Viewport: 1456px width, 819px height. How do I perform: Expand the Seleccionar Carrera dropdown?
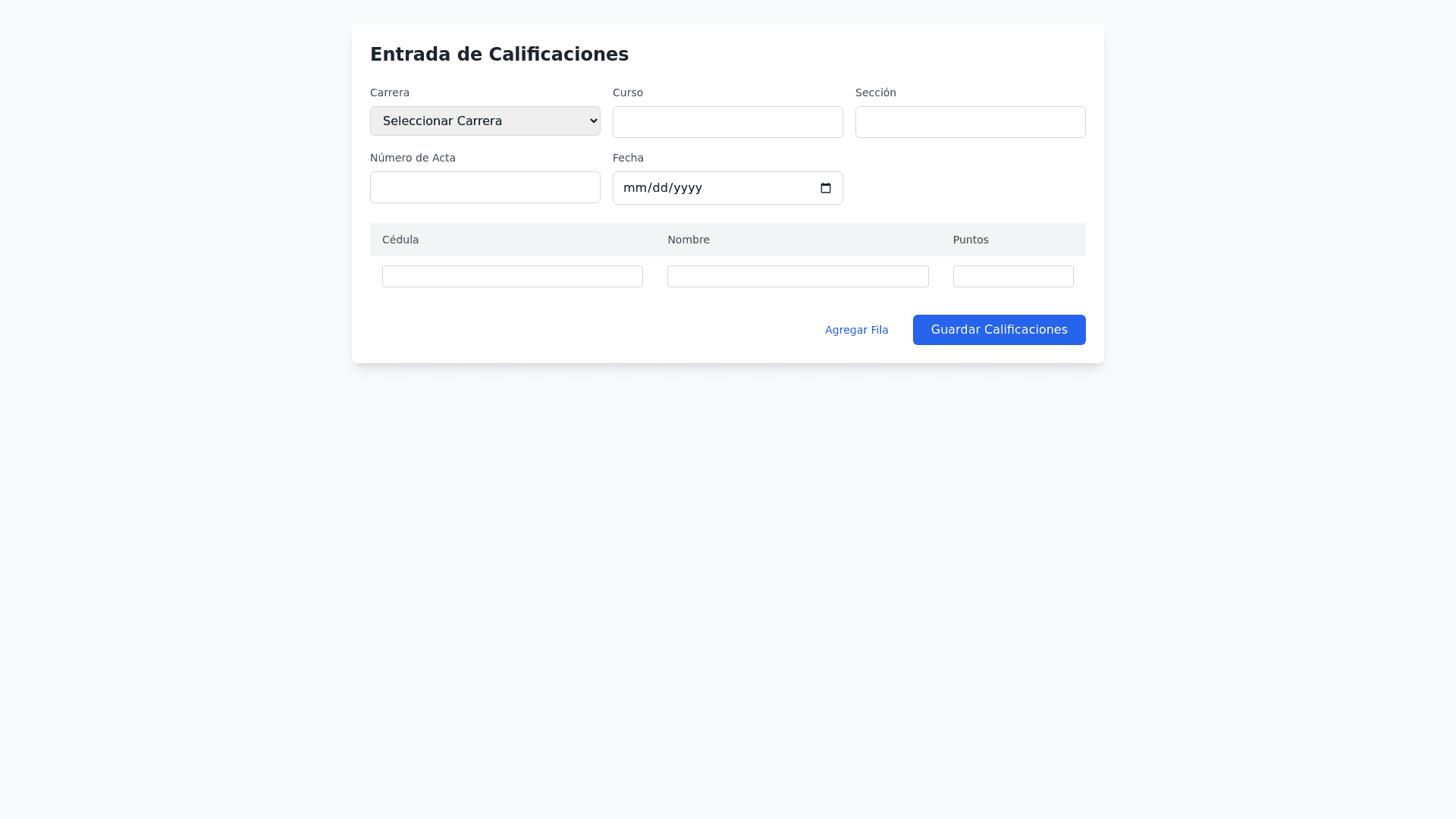[x=485, y=121]
